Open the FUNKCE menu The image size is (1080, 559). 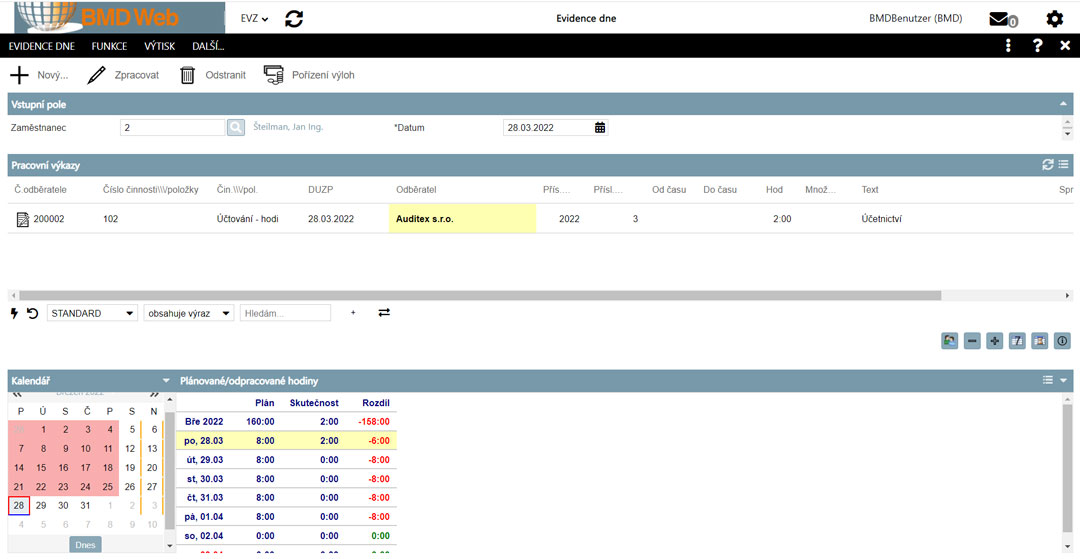tap(108, 46)
